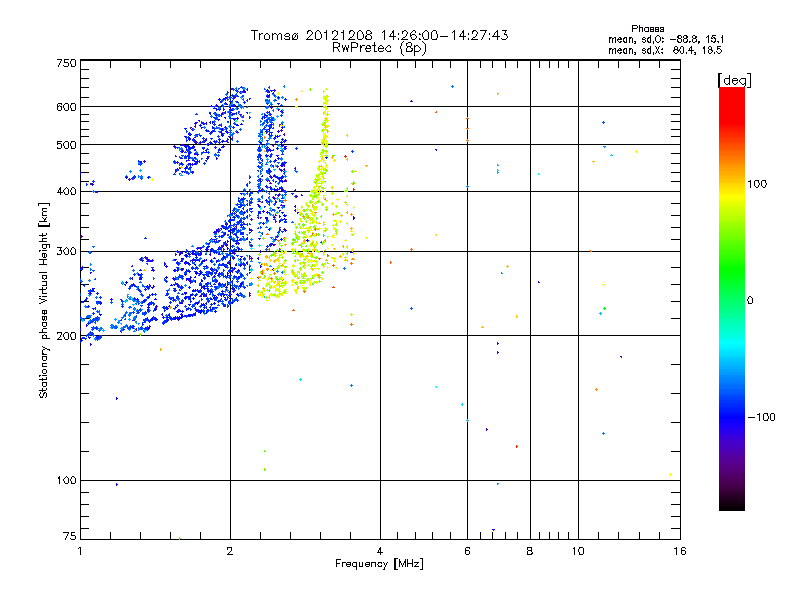Image resolution: width=800 pixels, height=600 pixels.
Task: Click the '2' x-axis tick label
Action: coord(230,551)
